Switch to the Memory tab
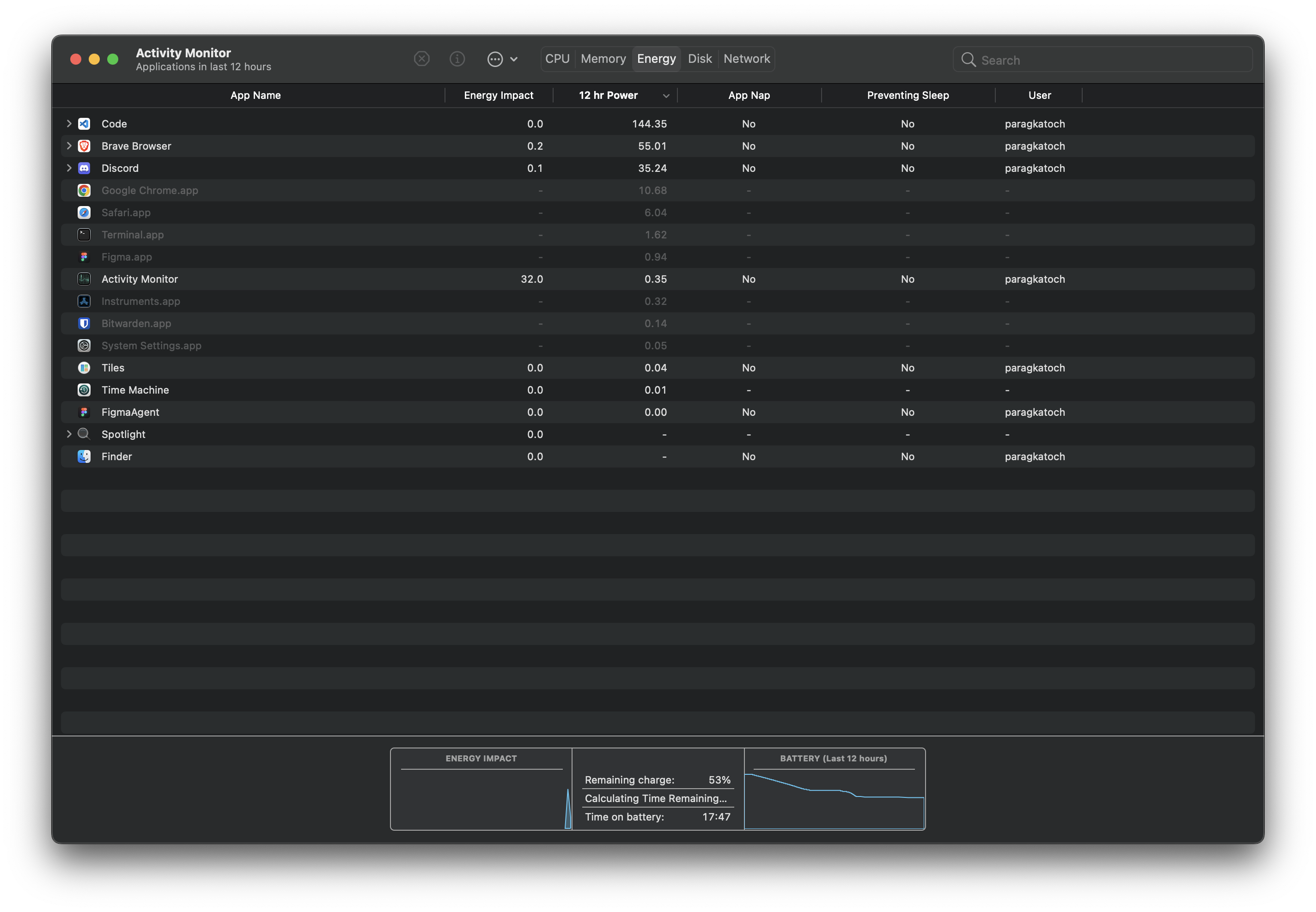The width and height of the screenshot is (1316, 912). (x=603, y=59)
